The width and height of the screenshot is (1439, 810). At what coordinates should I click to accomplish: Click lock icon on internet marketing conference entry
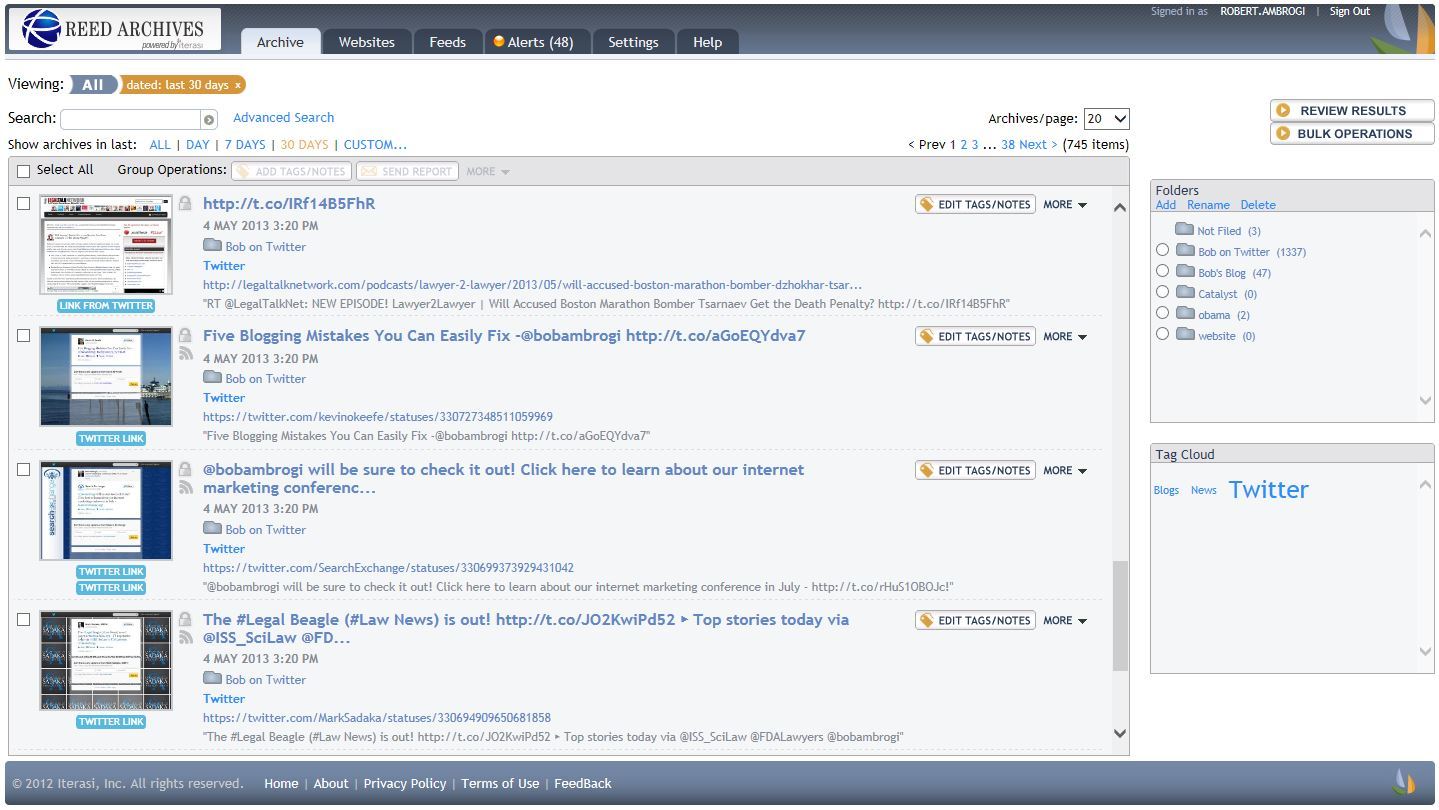(185, 469)
